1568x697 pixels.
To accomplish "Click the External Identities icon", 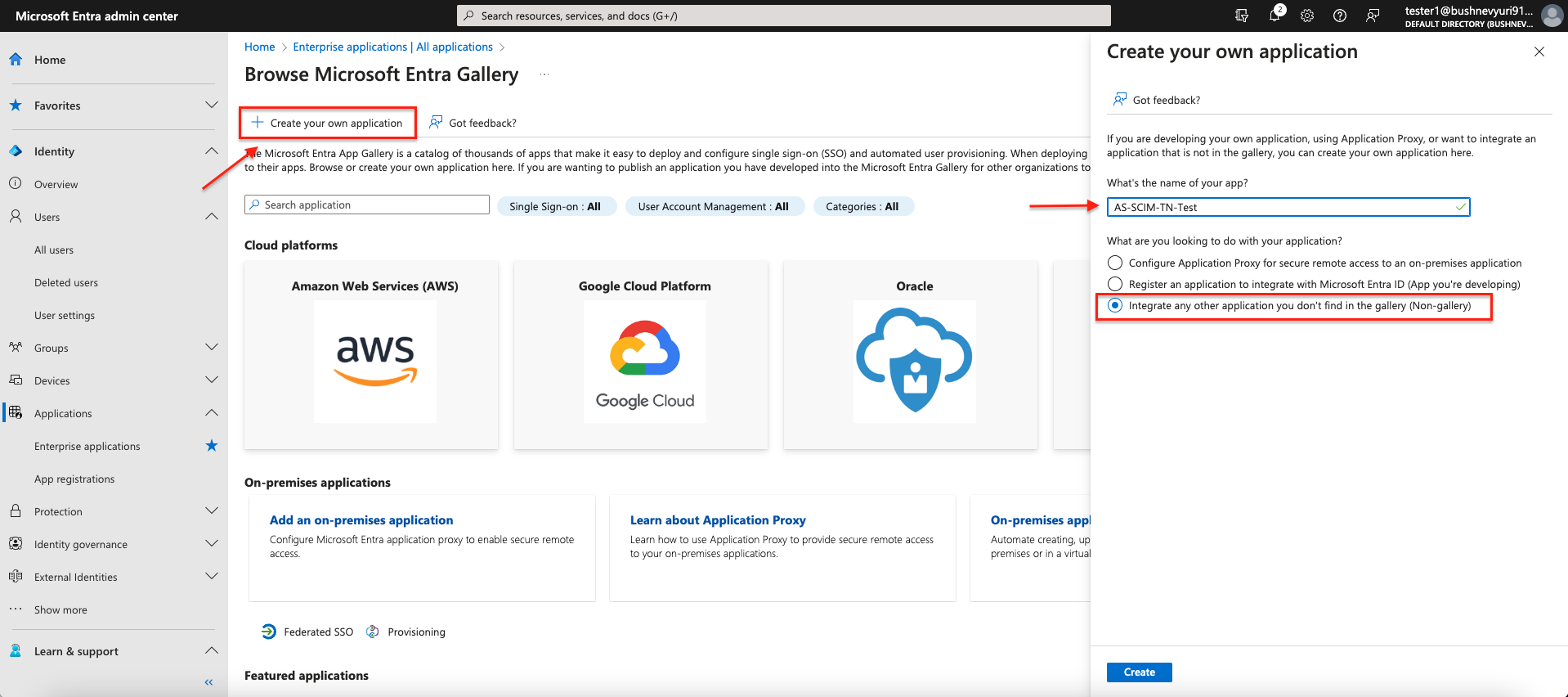I will click(16, 577).
